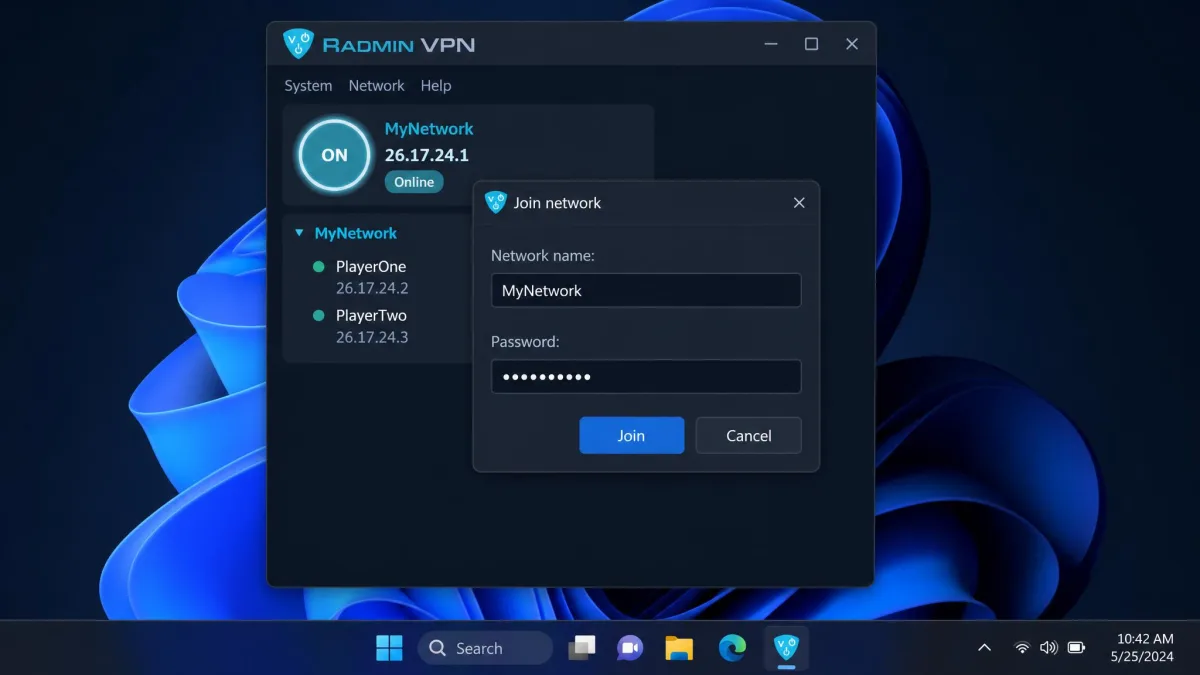Click the local IP 26.17.24.1
This screenshot has height=675, width=1200.
[x=427, y=155]
